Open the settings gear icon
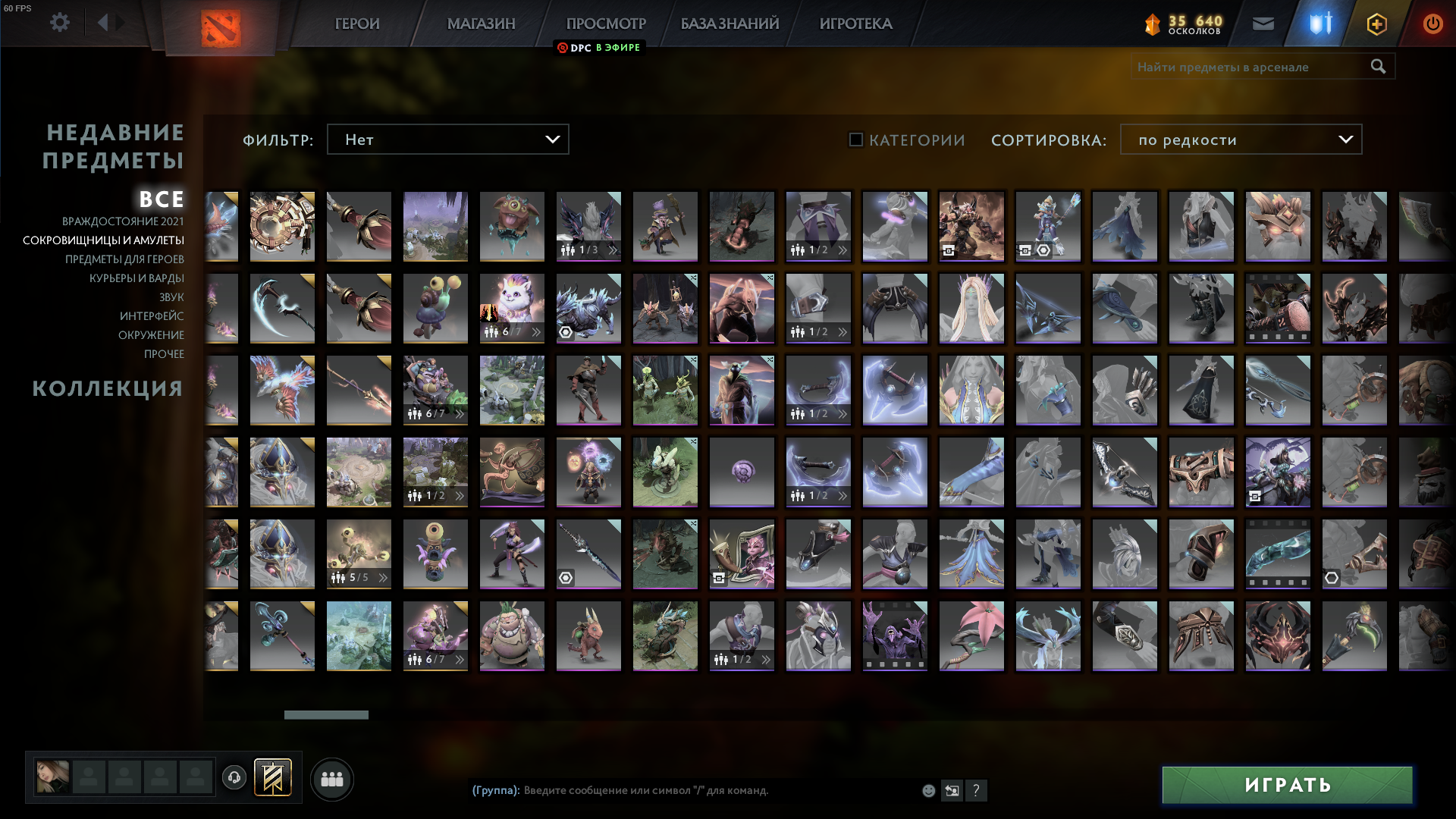This screenshot has width=1456, height=819. click(60, 23)
